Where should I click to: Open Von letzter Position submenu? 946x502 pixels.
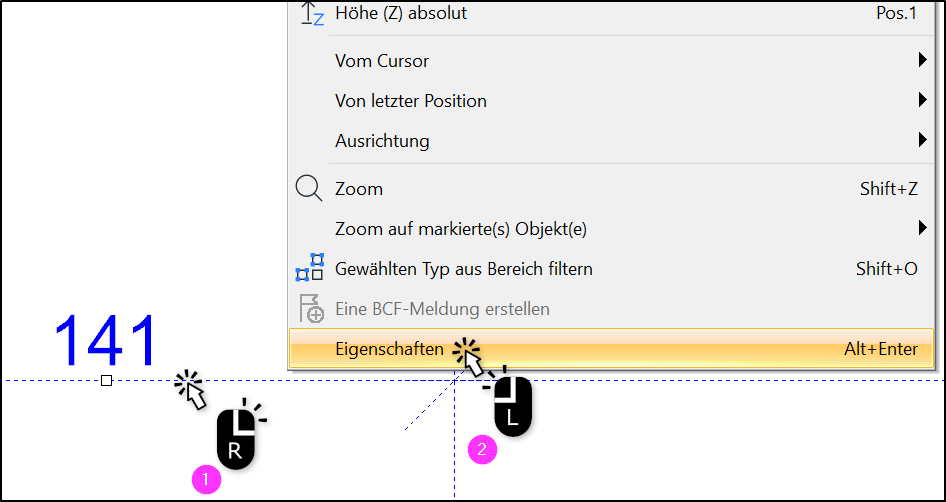coord(611,100)
